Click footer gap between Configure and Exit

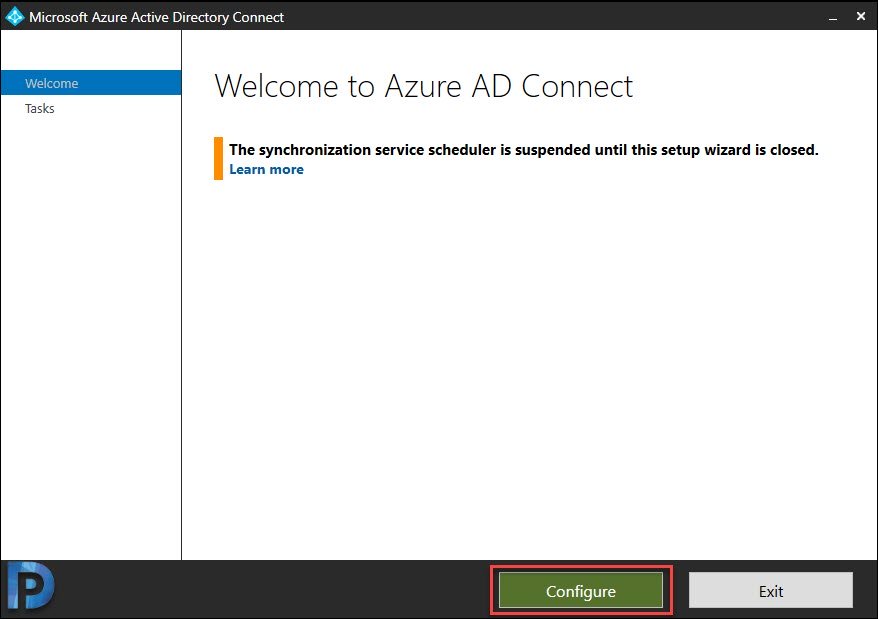[680, 590]
